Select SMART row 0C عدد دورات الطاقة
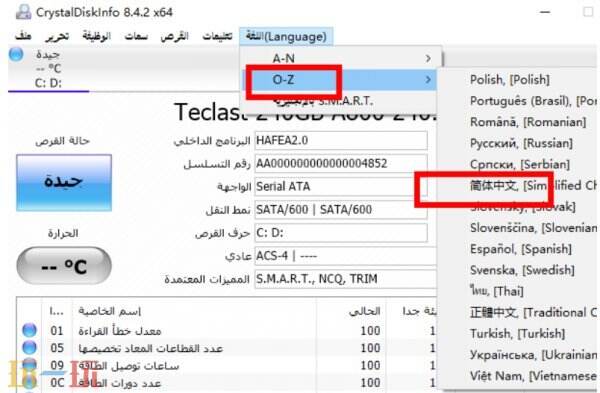This screenshot has height=393, width=600. (x=228, y=383)
